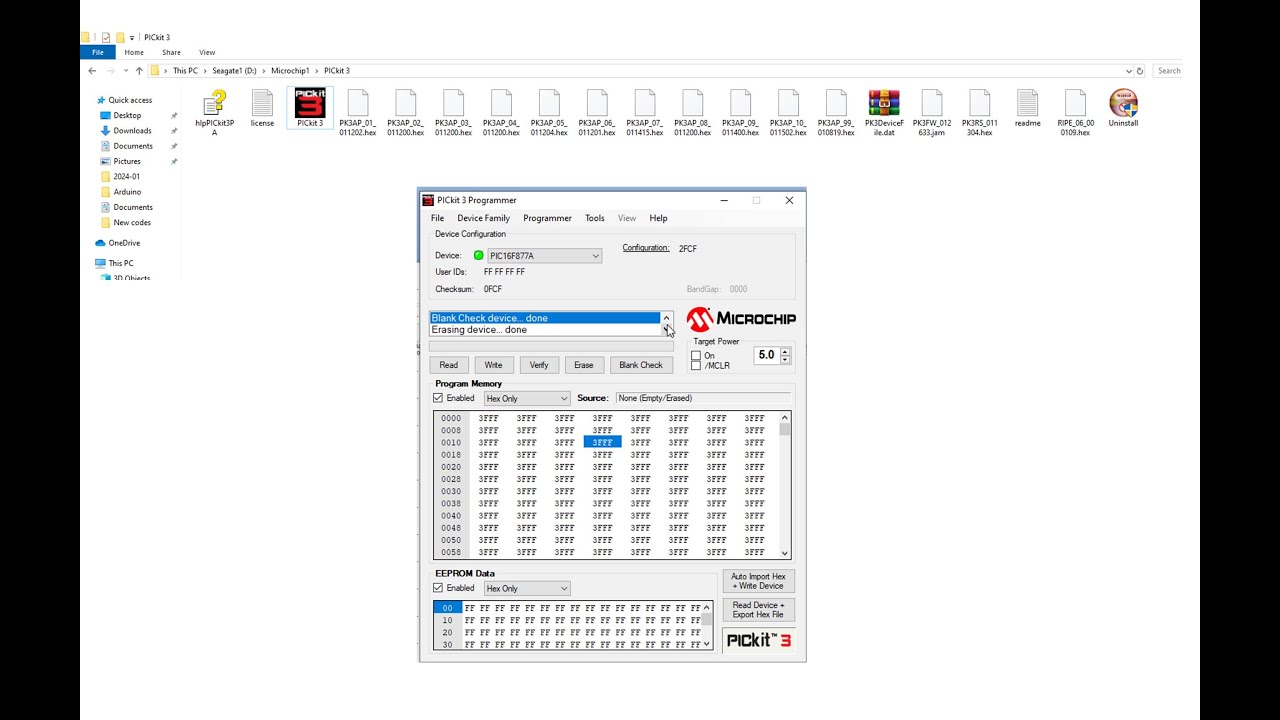
Task: Toggle EEPROM Data Enabled checkbox
Action: click(x=438, y=588)
